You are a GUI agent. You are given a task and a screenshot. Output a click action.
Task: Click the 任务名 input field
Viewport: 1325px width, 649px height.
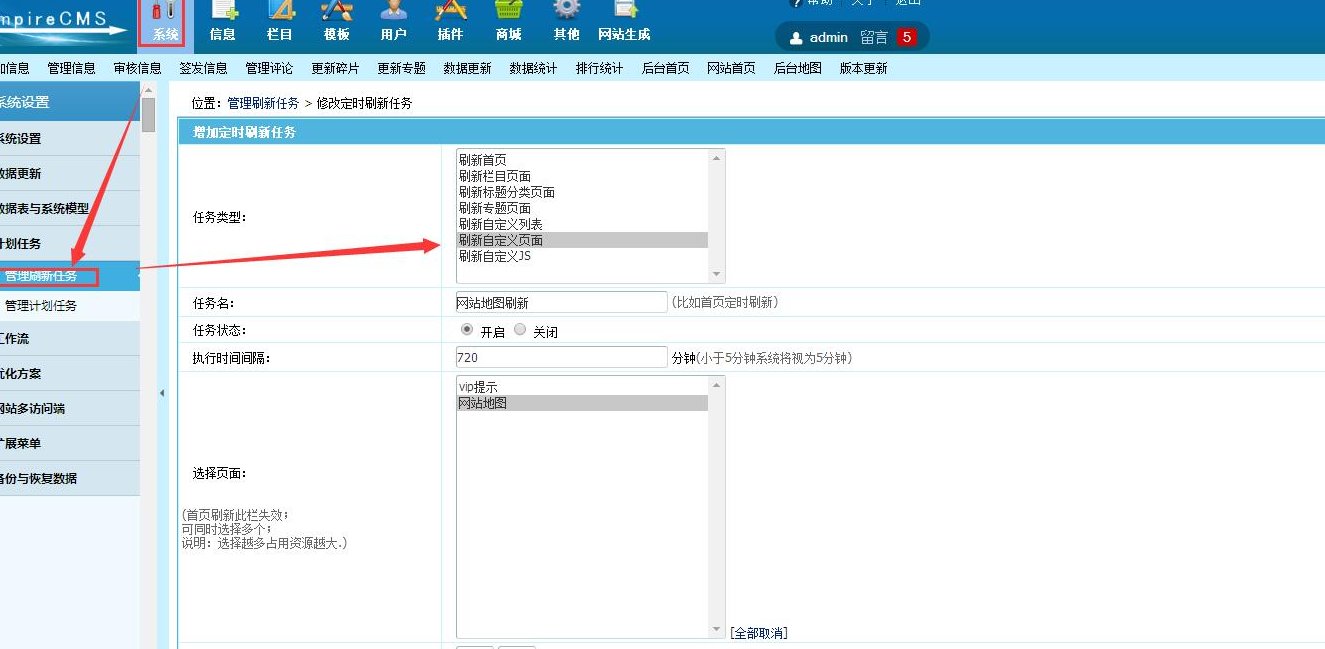click(x=561, y=302)
